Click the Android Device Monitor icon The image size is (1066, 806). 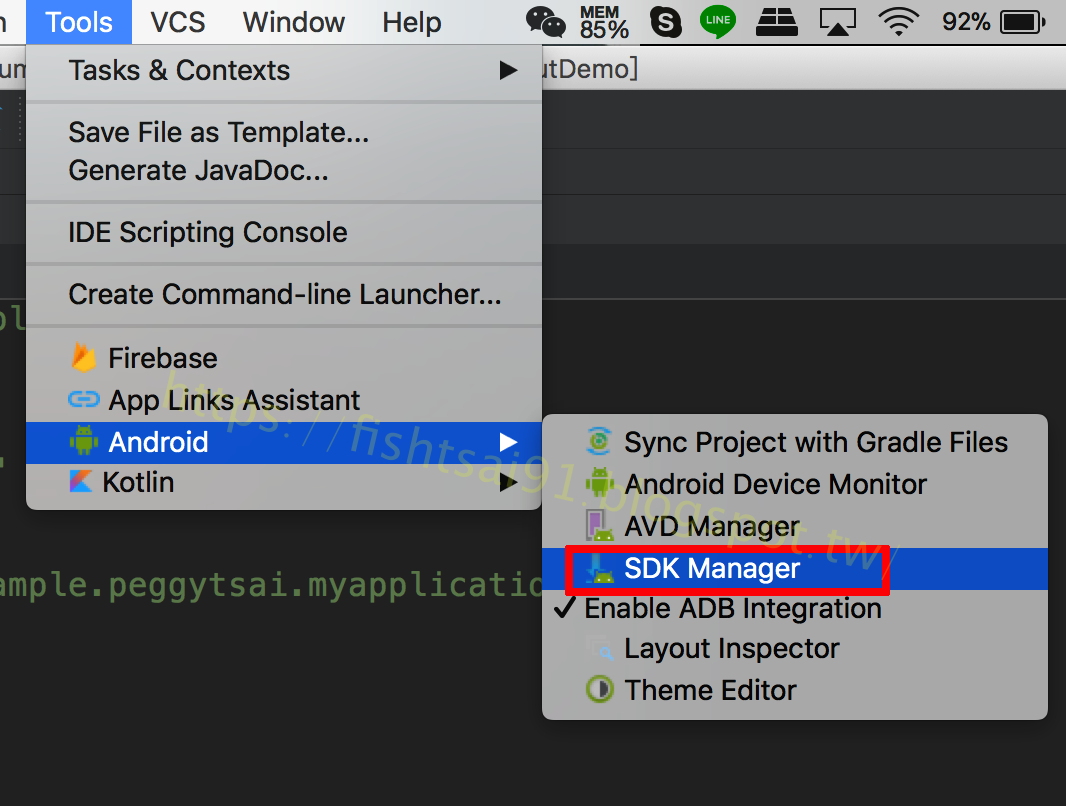coord(599,483)
